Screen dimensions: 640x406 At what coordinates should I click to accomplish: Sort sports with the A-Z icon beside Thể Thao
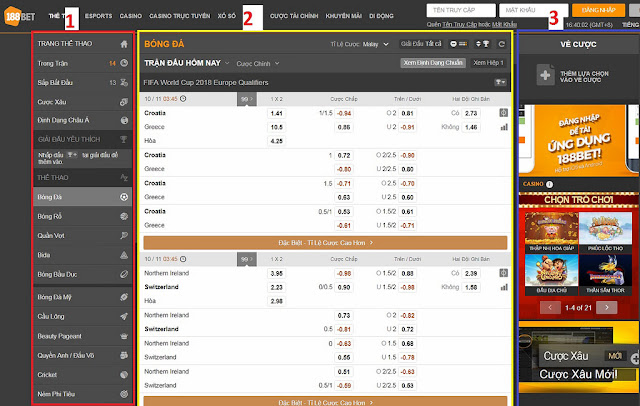point(124,177)
